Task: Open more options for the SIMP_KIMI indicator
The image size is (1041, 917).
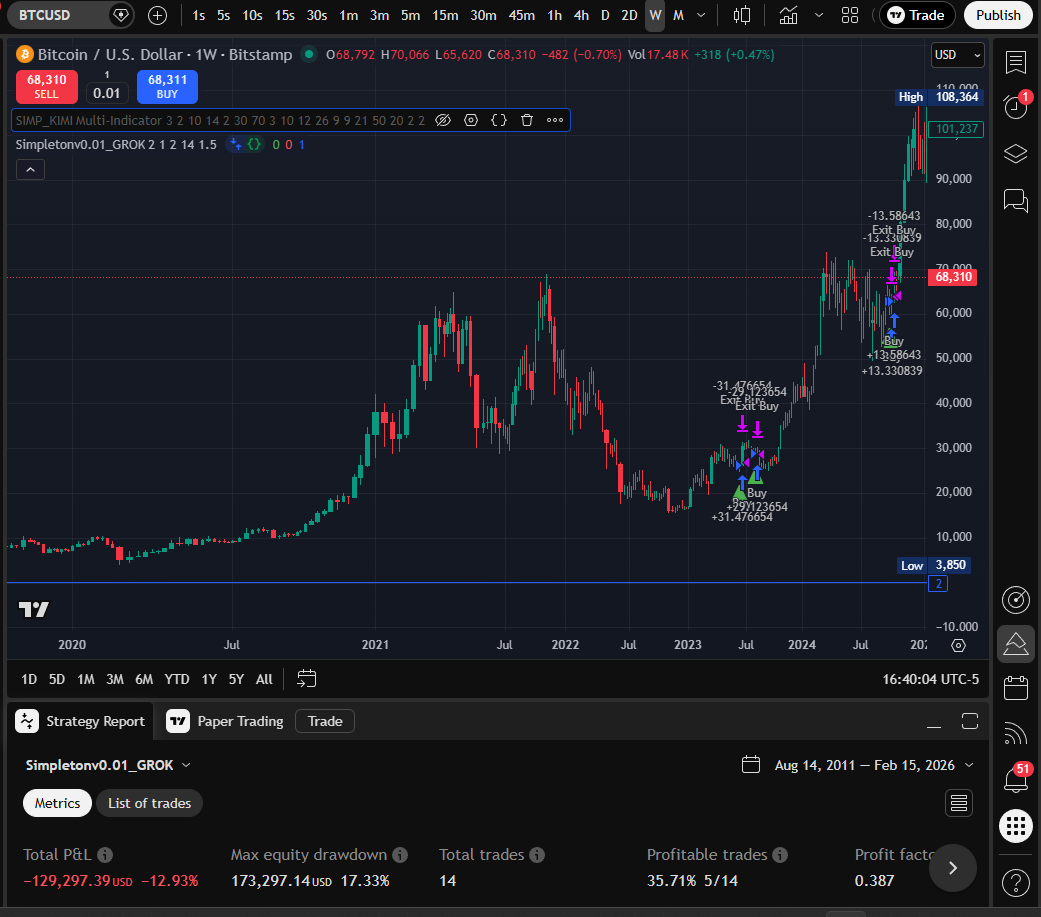Action: (555, 120)
